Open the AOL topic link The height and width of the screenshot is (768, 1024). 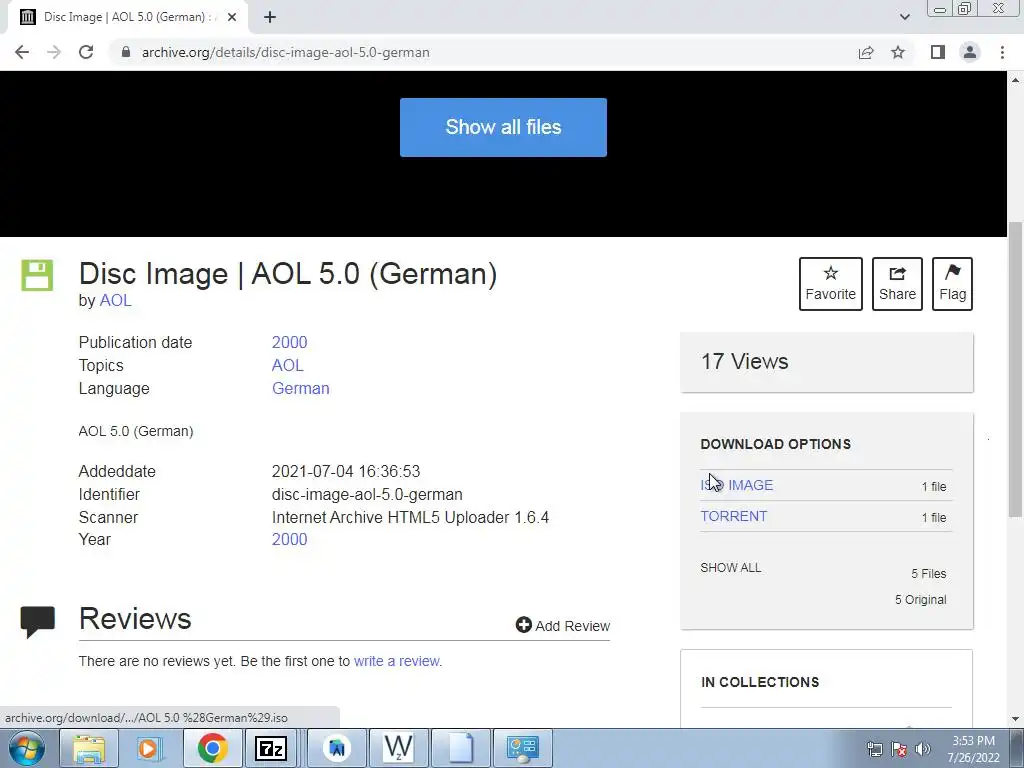(x=287, y=365)
